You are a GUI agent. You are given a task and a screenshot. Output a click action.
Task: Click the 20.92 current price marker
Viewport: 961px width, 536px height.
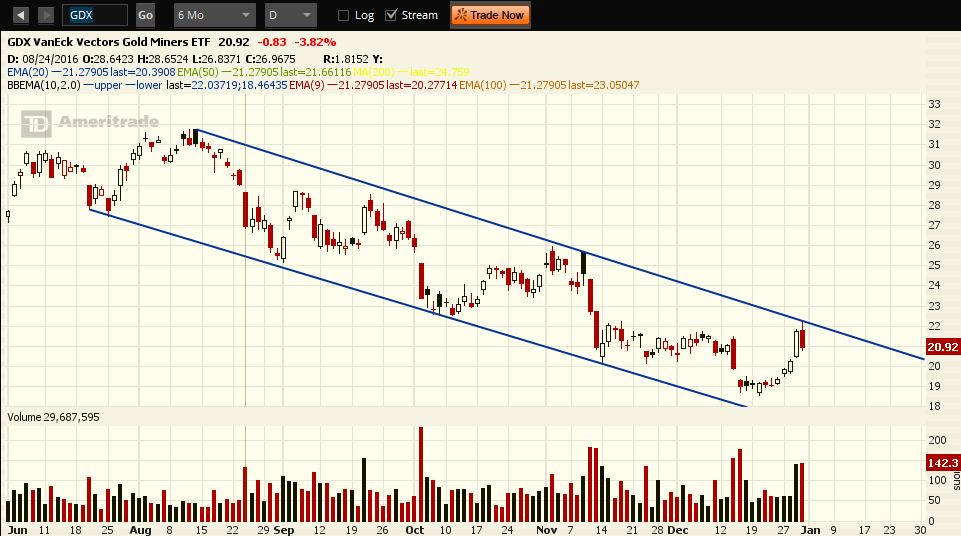pos(942,347)
